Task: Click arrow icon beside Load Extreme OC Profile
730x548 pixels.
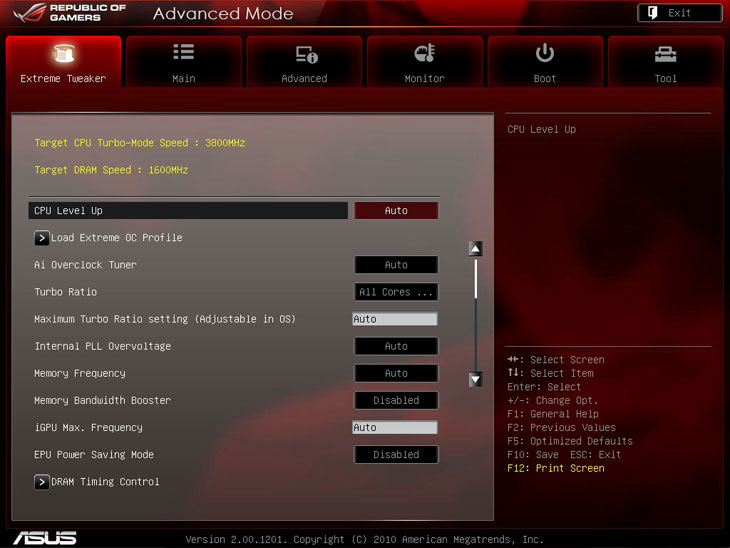Action: 42,238
